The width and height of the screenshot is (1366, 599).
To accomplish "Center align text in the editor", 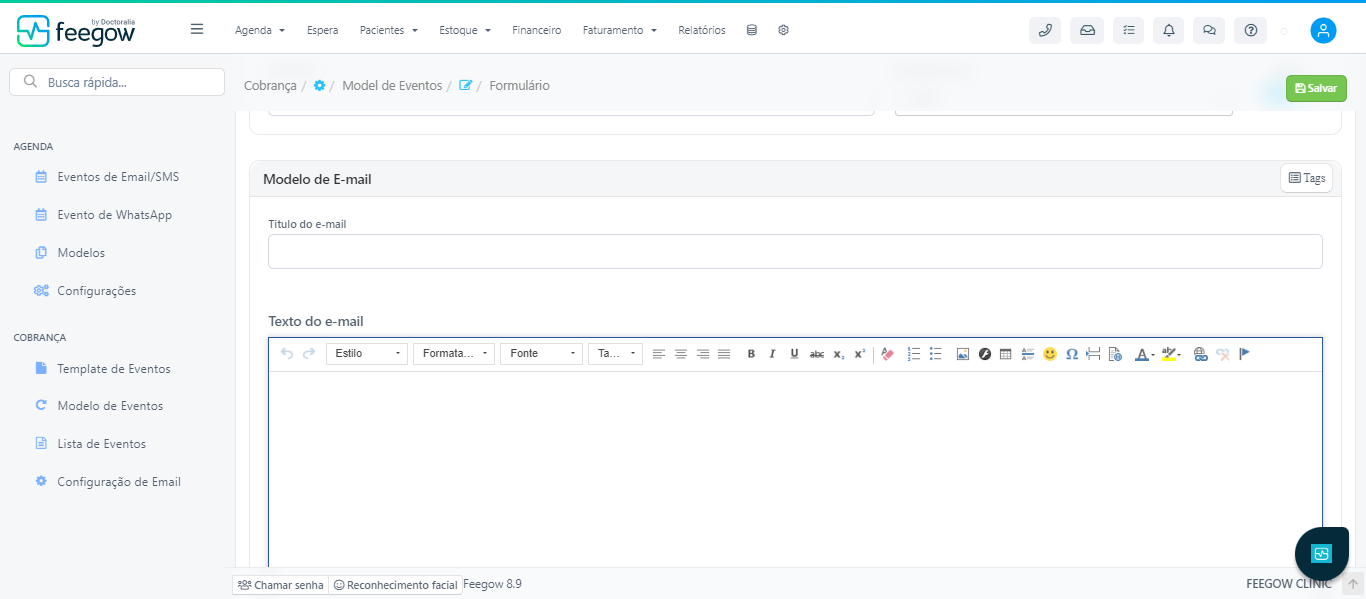I will (x=681, y=354).
